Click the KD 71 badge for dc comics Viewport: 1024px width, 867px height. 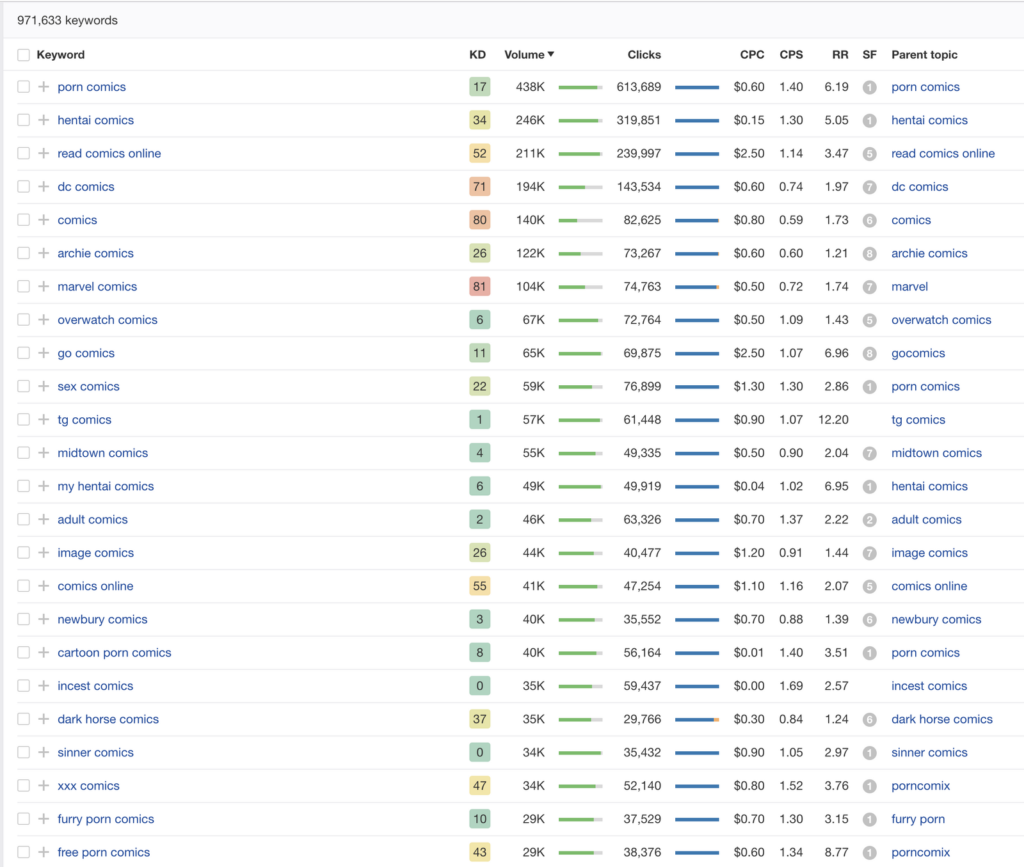click(x=479, y=187)
